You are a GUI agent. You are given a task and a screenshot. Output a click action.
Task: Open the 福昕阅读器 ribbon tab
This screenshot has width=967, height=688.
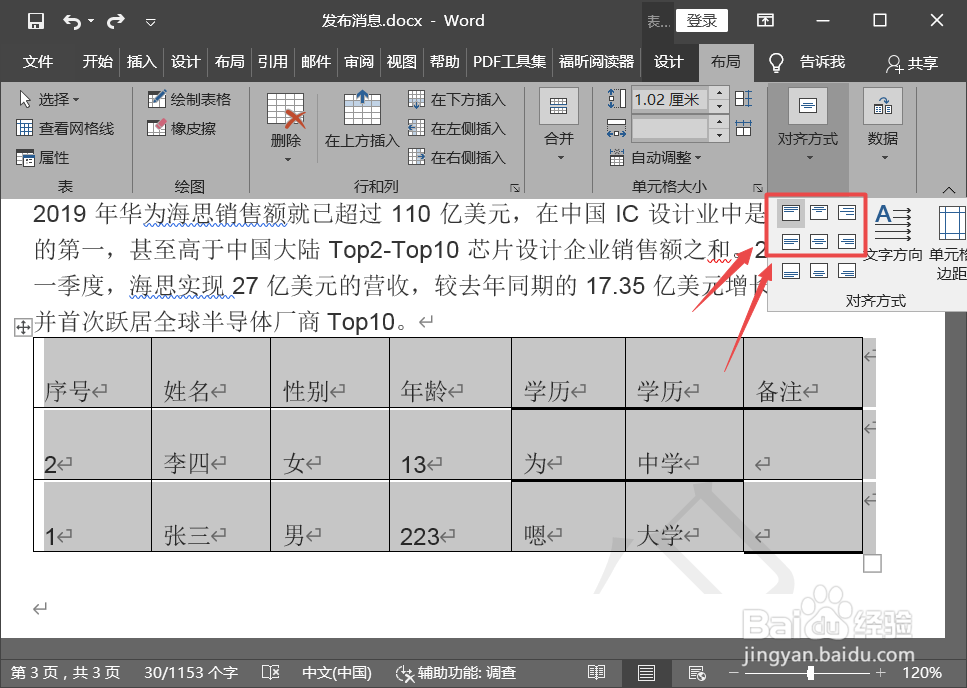click(596, 62)
